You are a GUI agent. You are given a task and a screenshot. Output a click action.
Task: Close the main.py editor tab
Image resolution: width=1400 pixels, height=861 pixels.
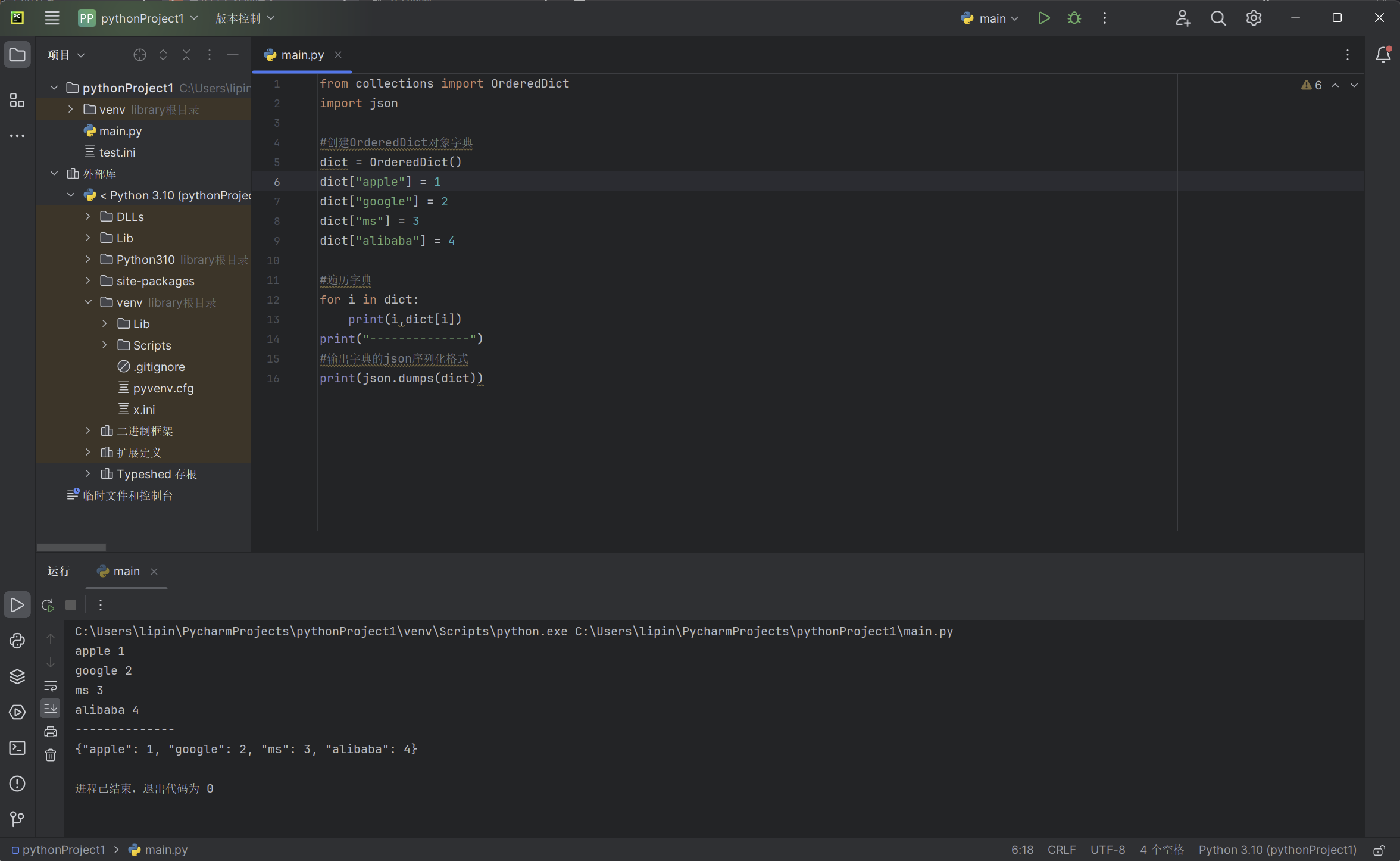tap(338, 55)
